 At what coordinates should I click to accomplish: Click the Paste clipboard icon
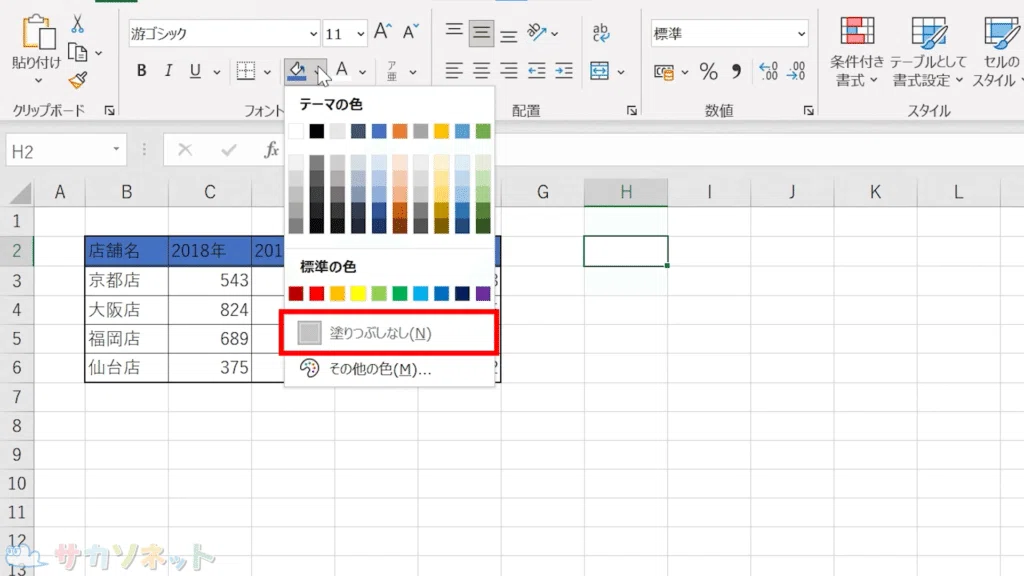37,33
